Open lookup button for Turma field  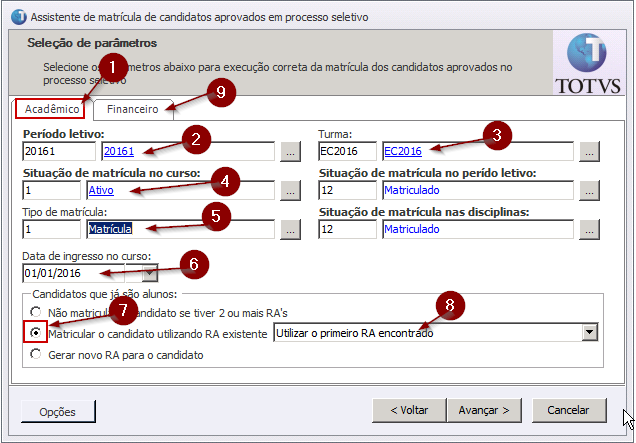point(588,152)
